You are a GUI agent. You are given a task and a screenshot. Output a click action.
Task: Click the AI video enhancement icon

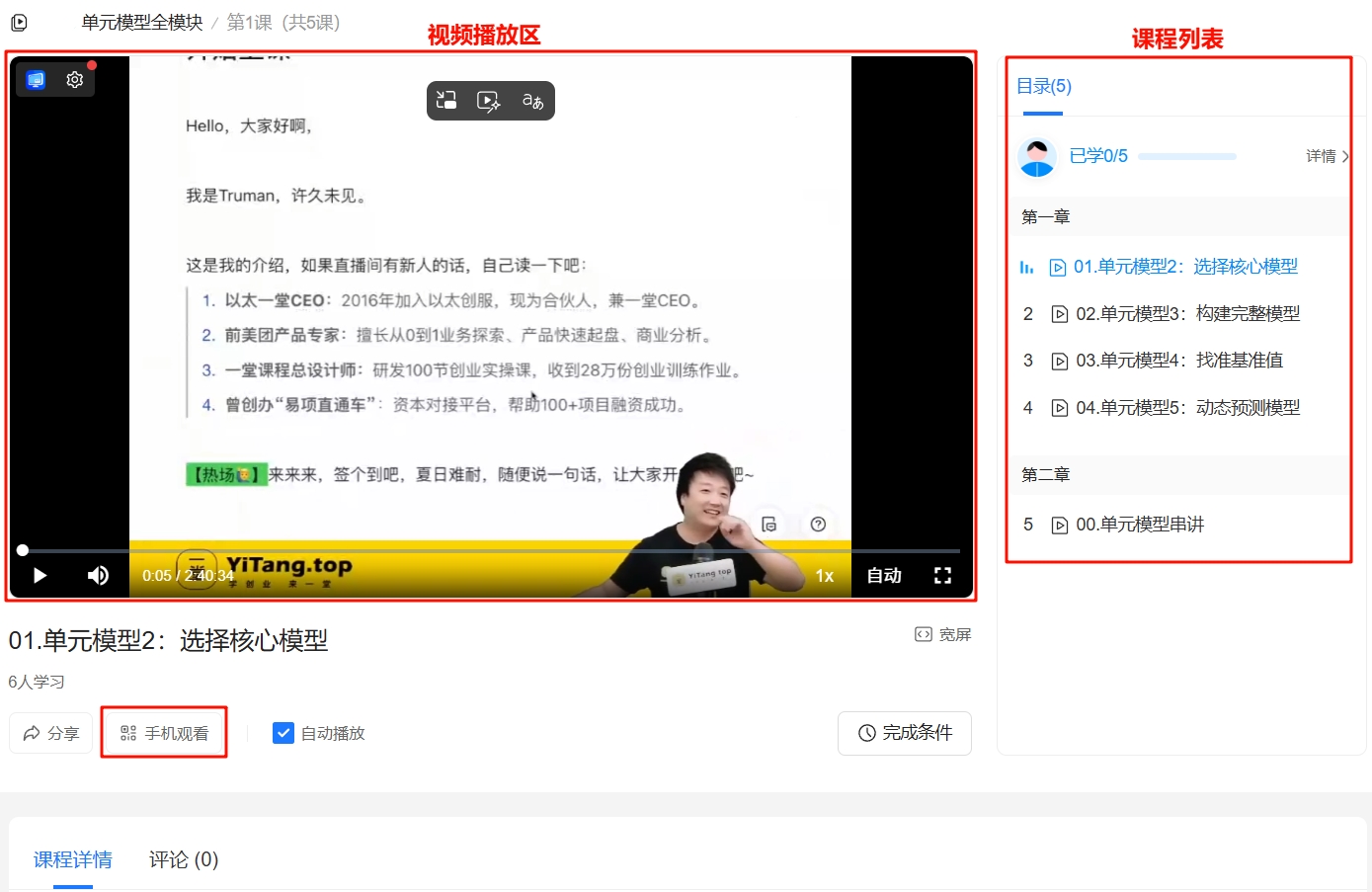point(488,100)
